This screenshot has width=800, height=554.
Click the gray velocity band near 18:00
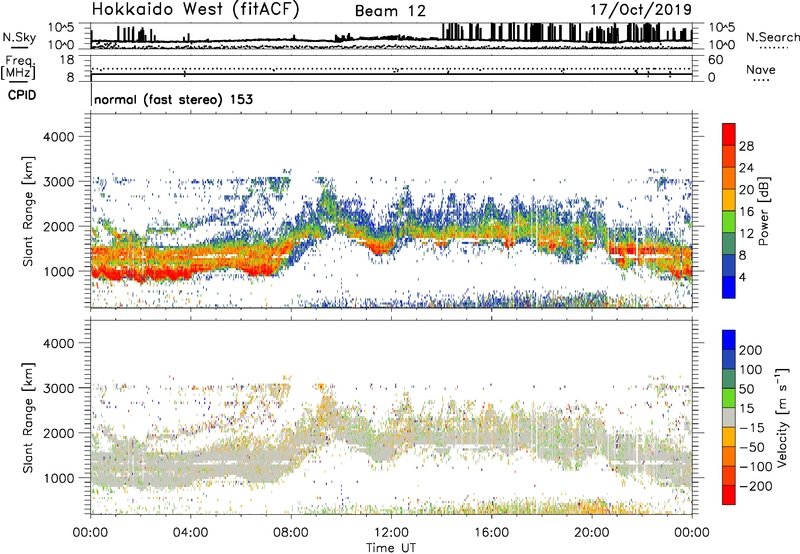point(541,435)
